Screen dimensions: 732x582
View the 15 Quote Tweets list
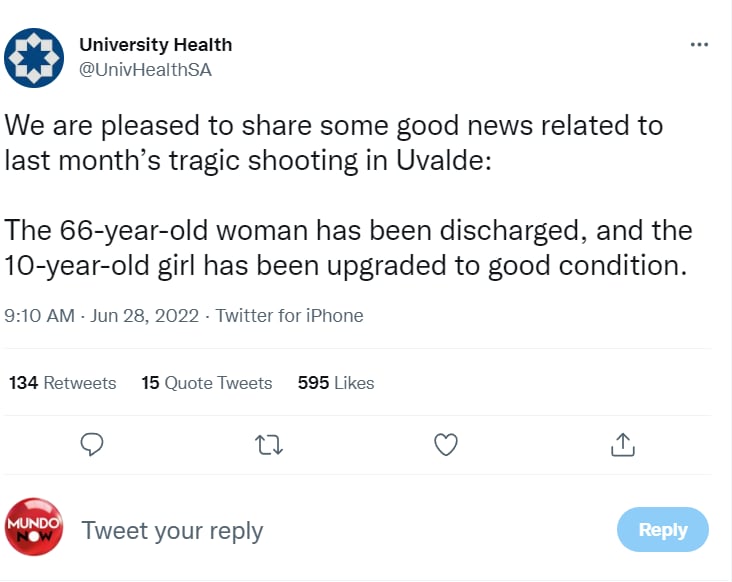click(x=207, y=383)
